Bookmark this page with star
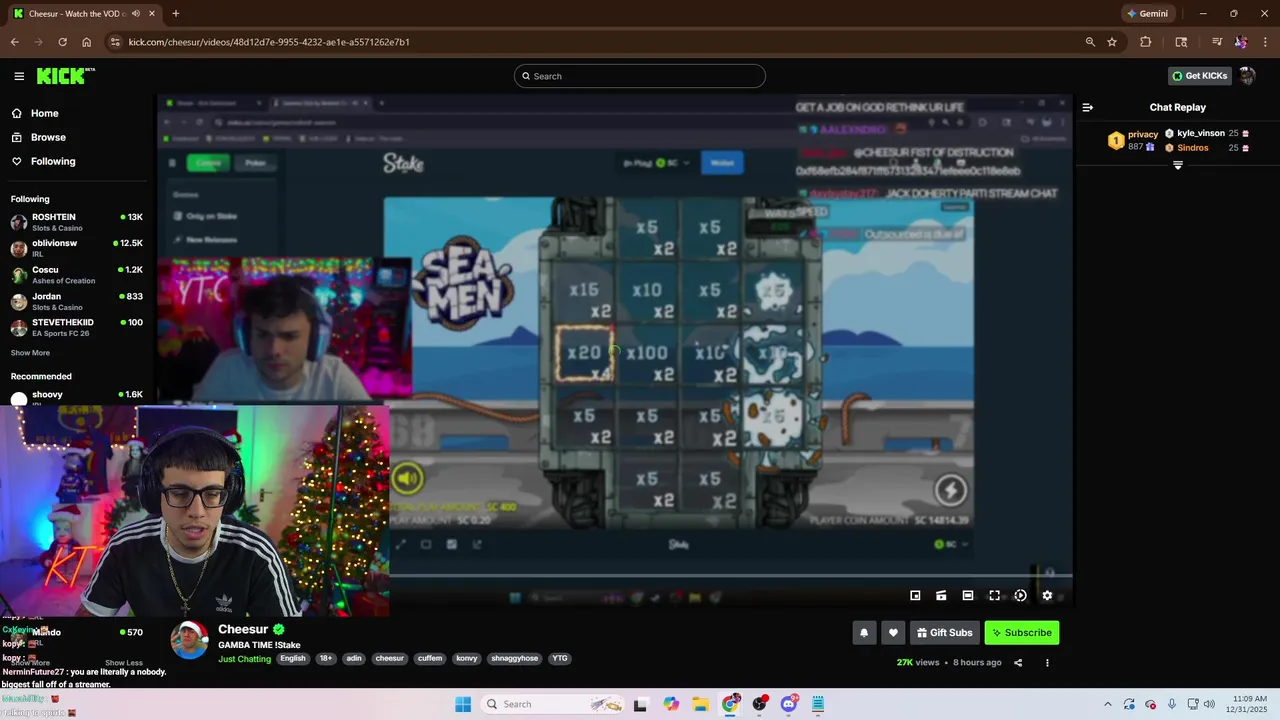 [x=1112, y=42]
